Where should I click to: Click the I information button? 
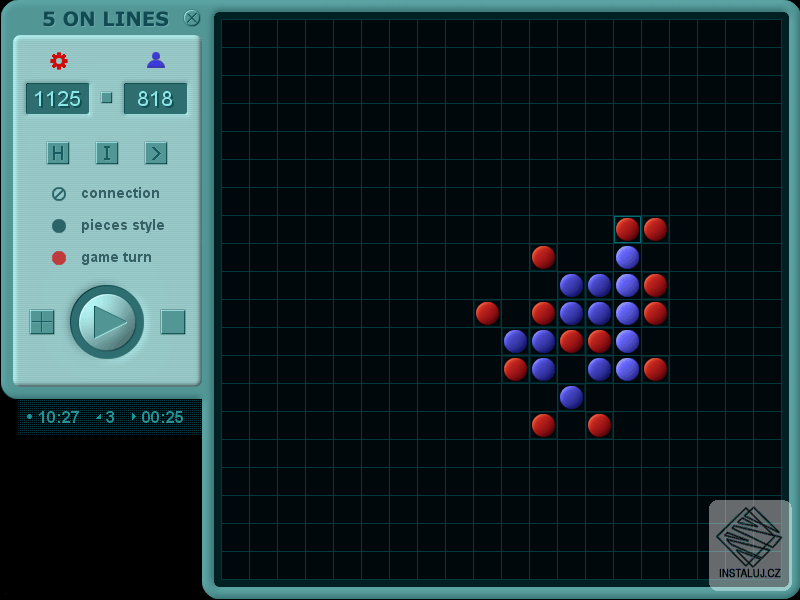107,154
